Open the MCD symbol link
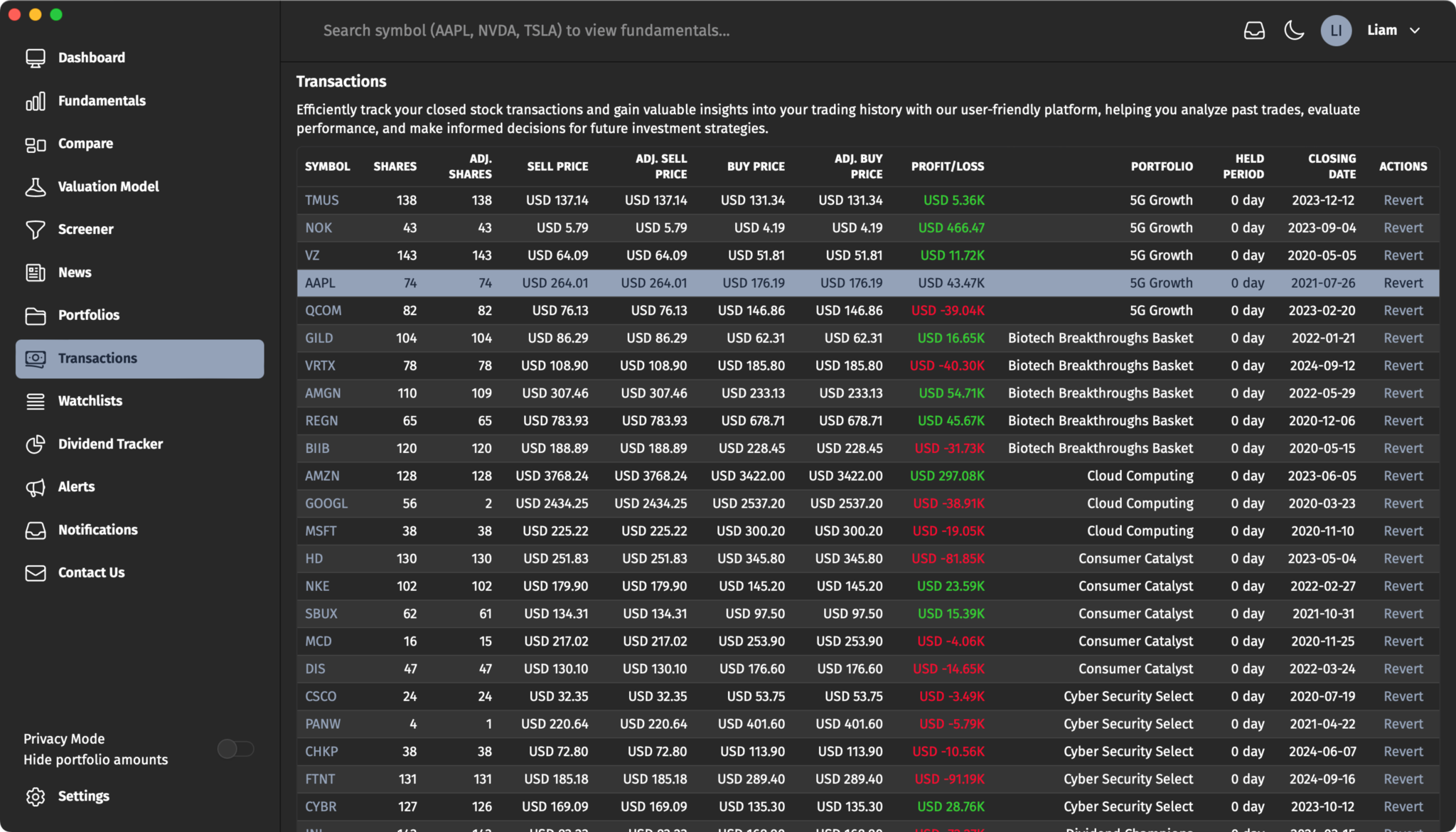This screenshot has height=832, width=1456. [318, 641]
